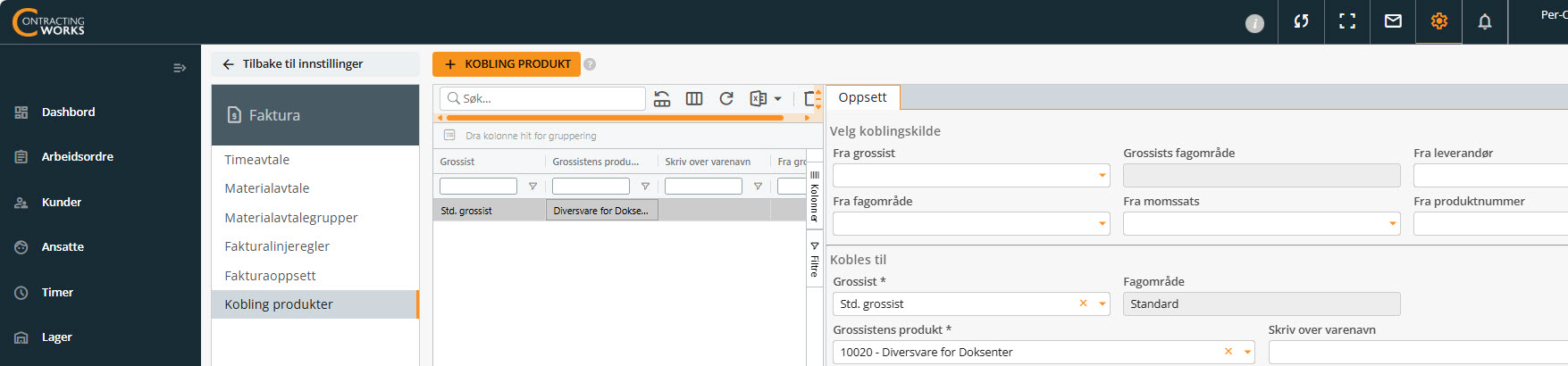This screenshot has width=1568, height=366.
Task: Open the Kolonner side panel tab
Action: [814, 196]
